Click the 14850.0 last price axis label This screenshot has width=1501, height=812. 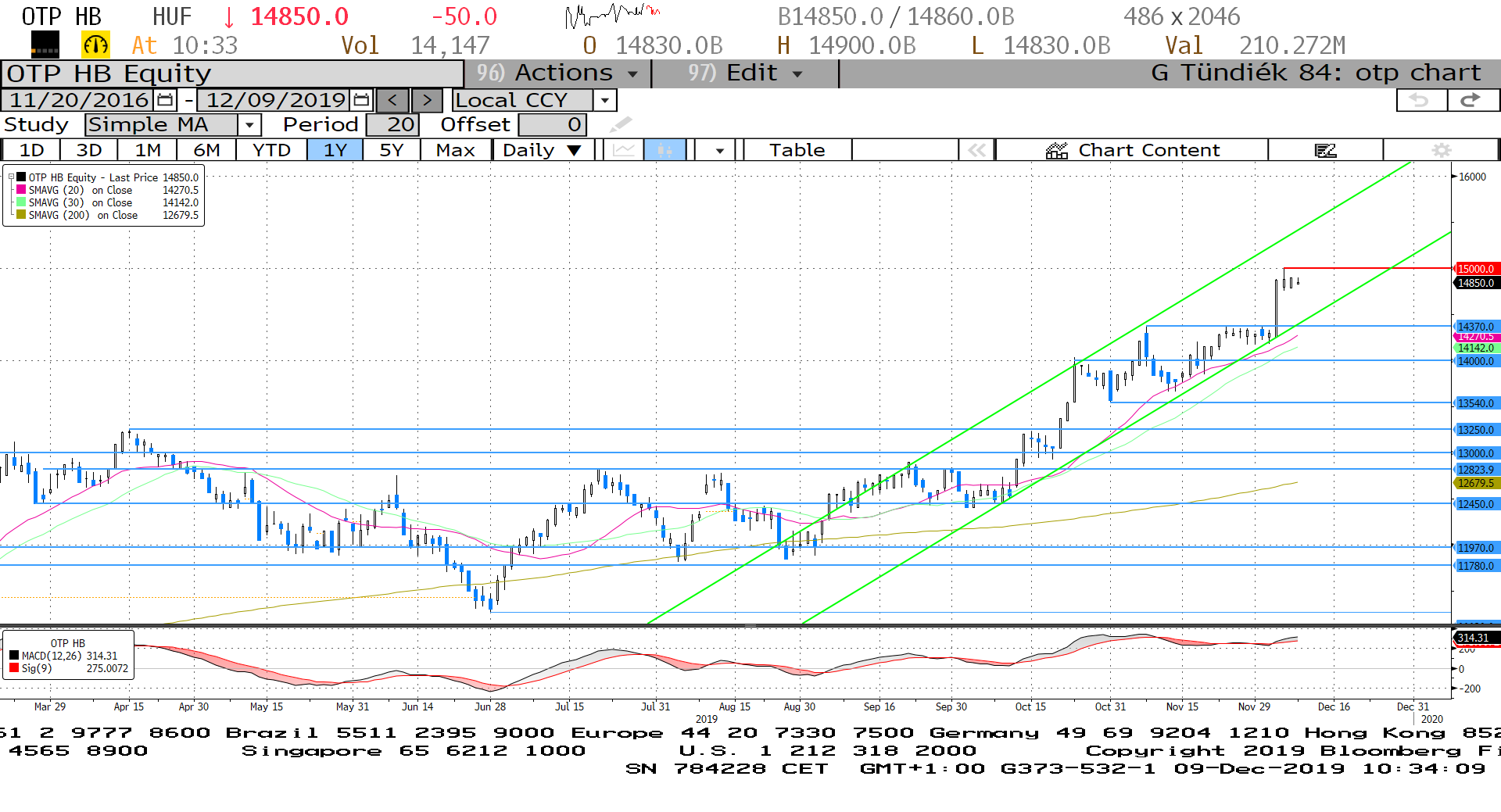coord(1476,283)
